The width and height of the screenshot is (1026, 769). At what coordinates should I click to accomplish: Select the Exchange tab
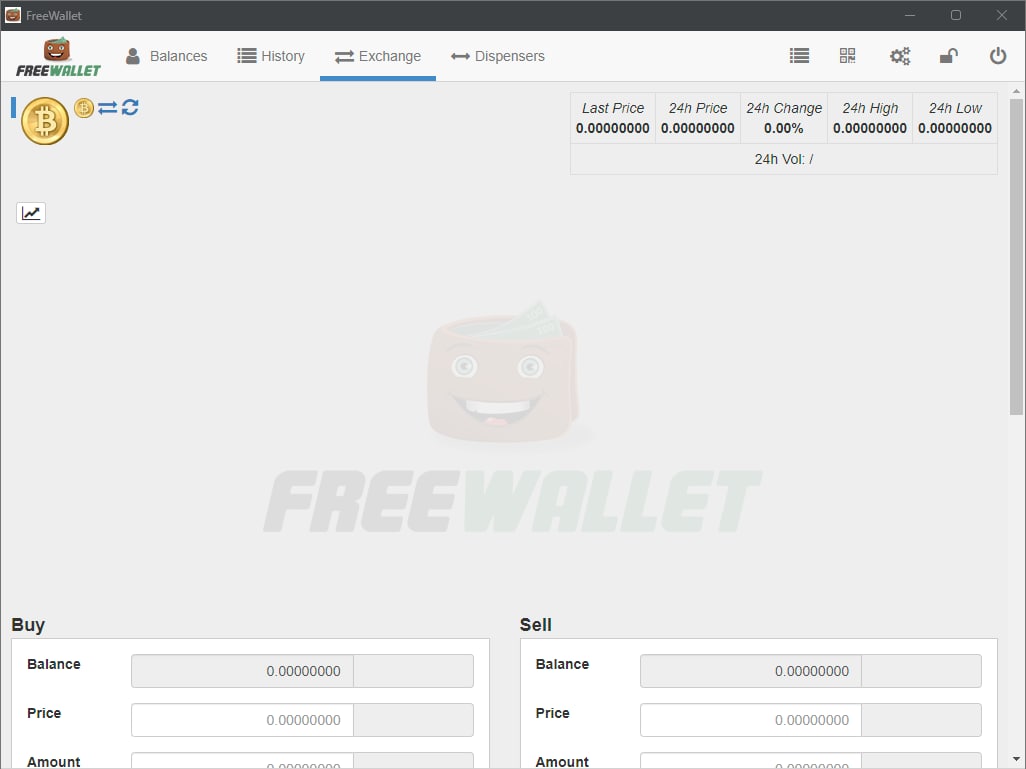(378, 56)
